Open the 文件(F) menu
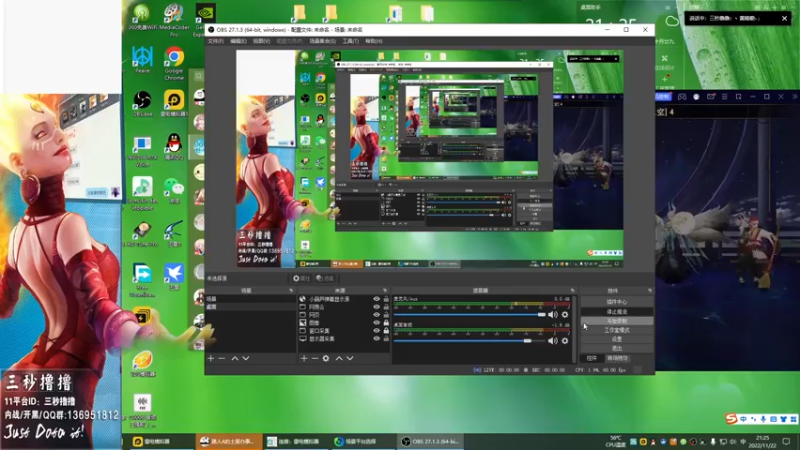Image resolution: width=800 pixels, height=450 pixels. [216, 41]
